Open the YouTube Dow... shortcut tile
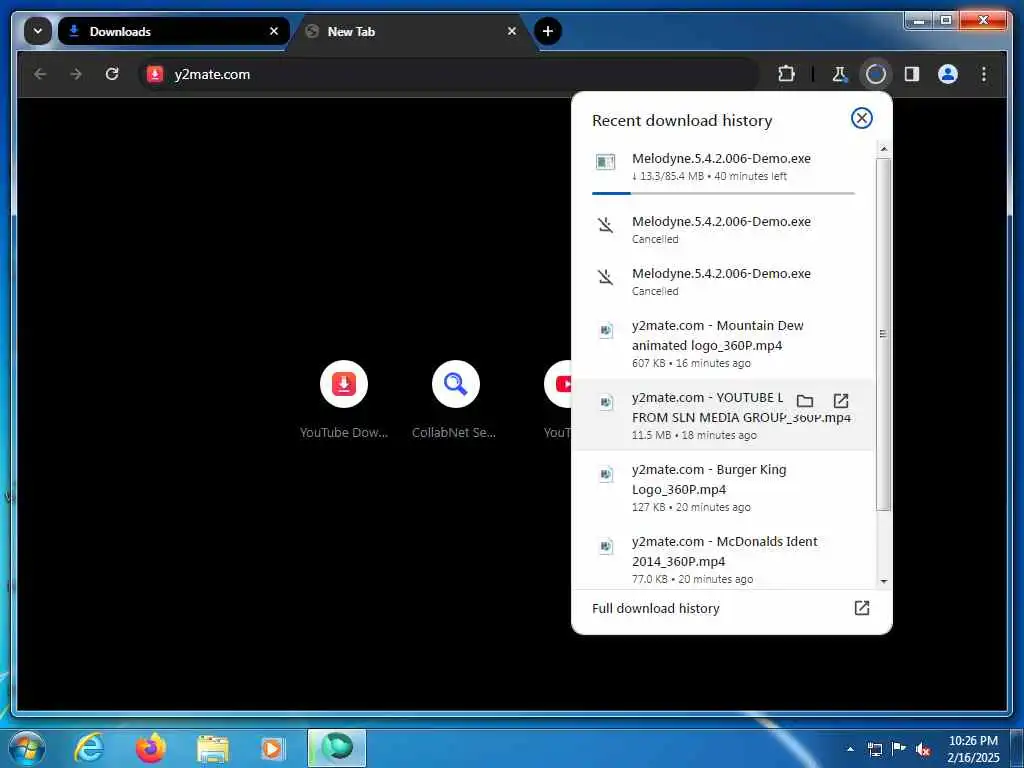The width and height of the screenshot is (1024, 768). point(344,400)
